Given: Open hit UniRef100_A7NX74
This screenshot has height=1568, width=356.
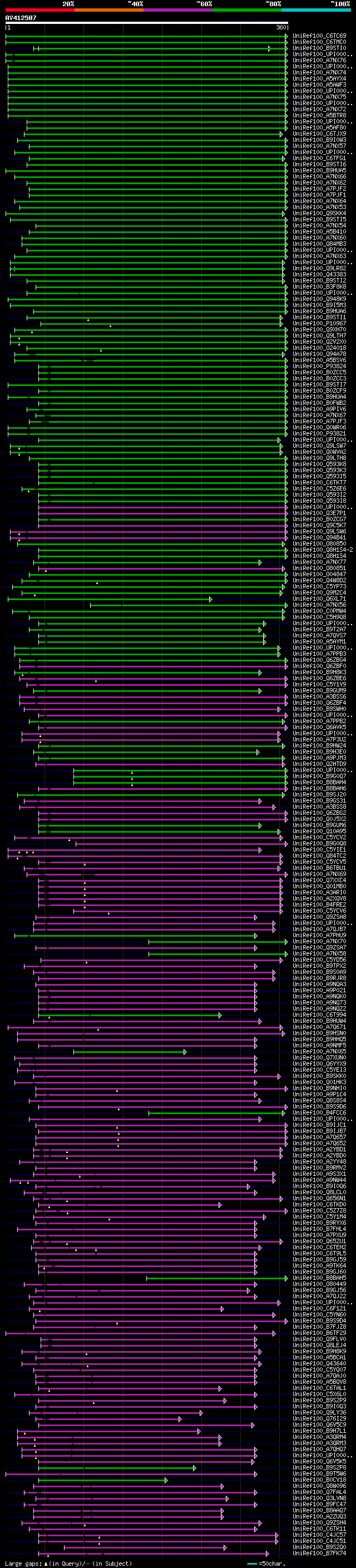Looking at the screenshot, I should click(319, 72).
